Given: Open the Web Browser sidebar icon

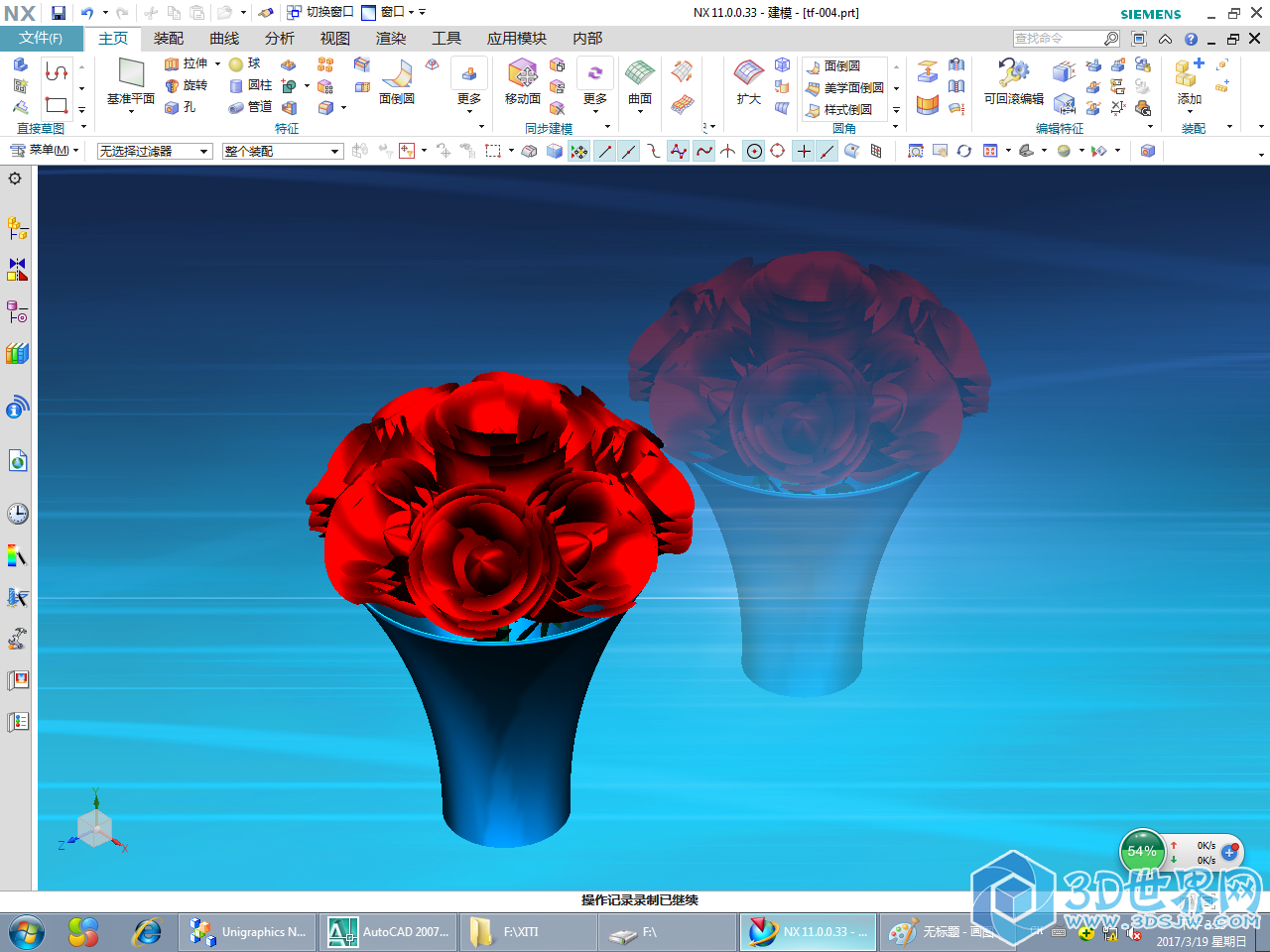Looking at the screenshot, I should pos(17,460).
